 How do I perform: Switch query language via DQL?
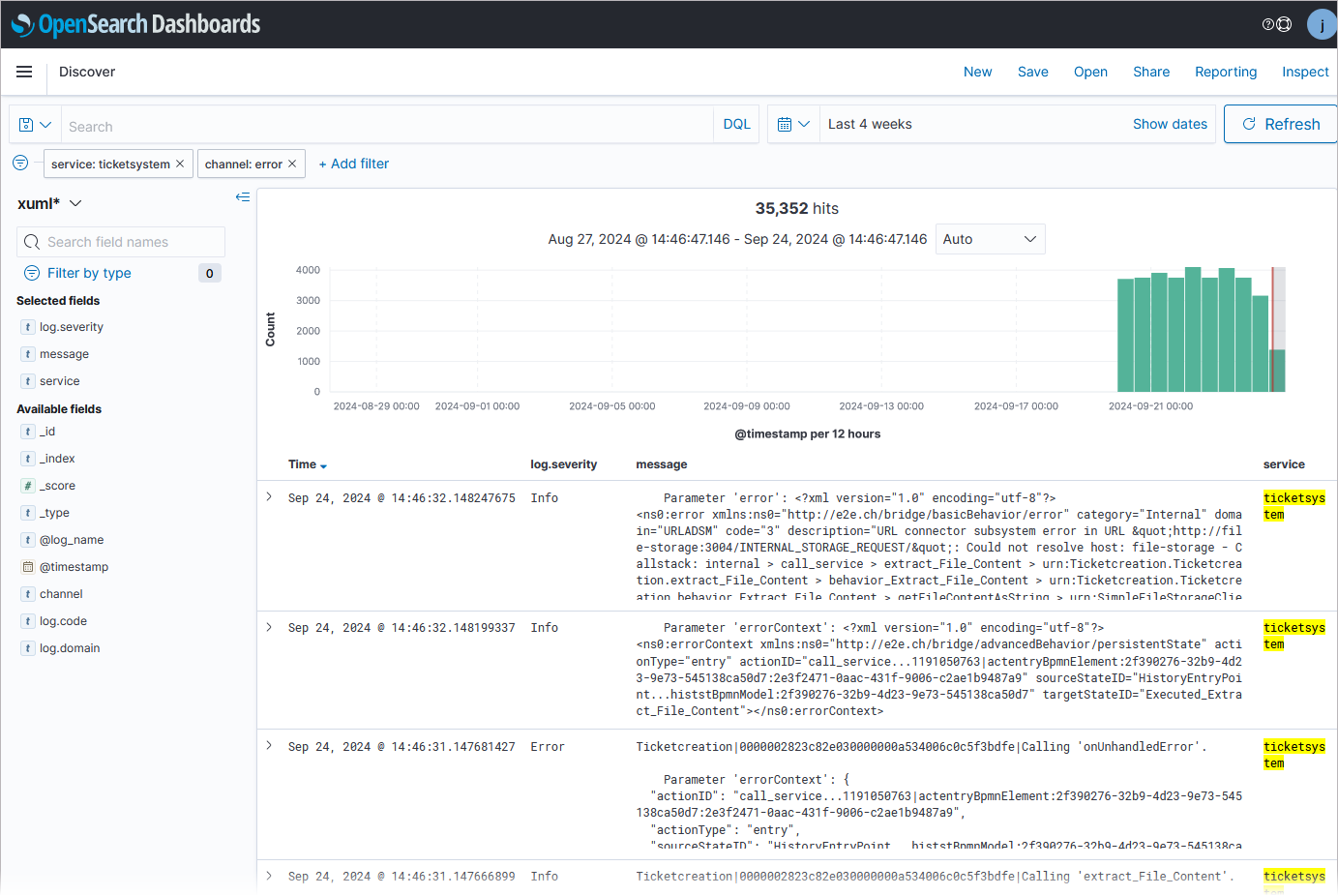[x=736, y=125]
